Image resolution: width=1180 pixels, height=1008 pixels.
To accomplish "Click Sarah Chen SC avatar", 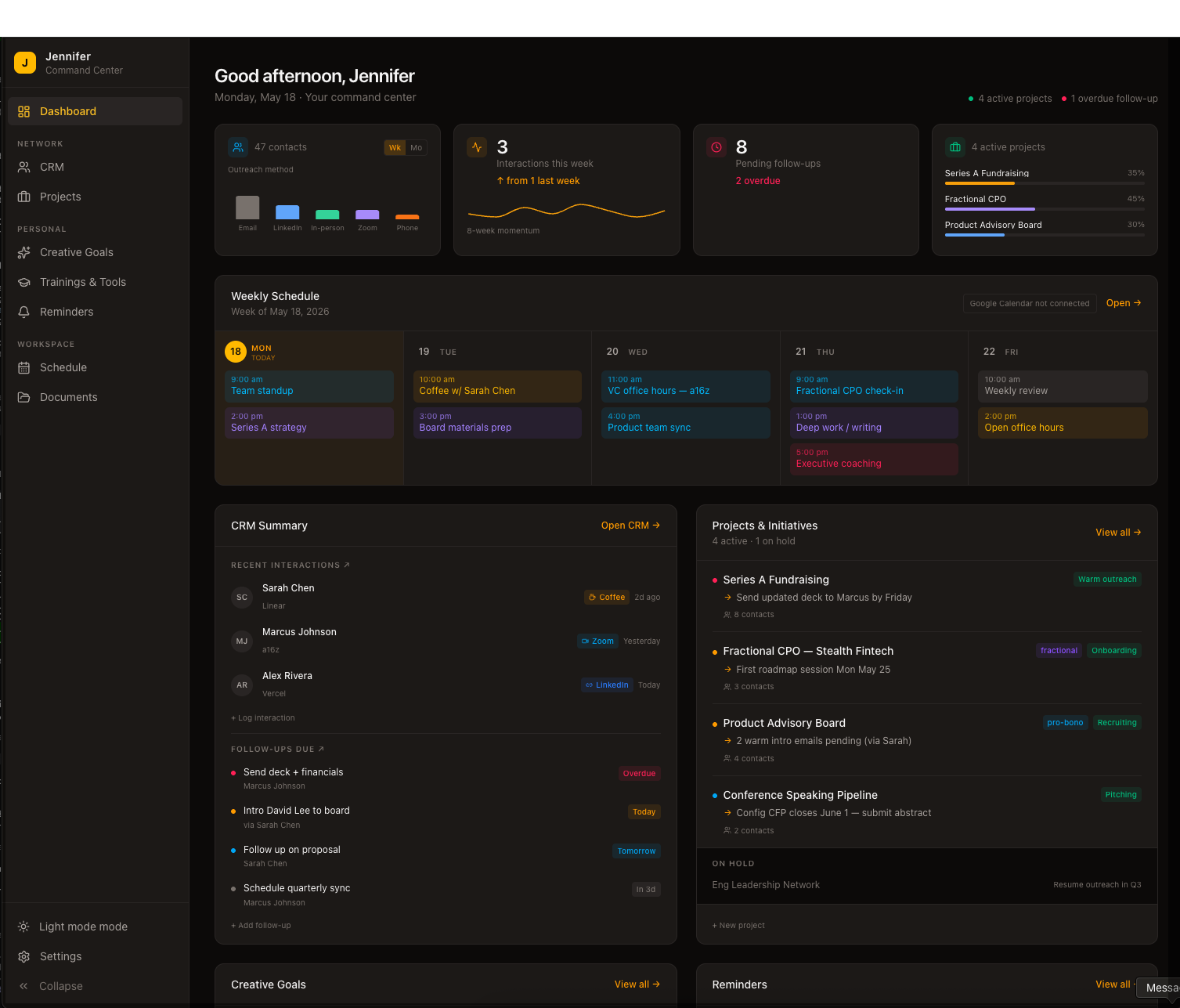I will click(x=242, y=597).
